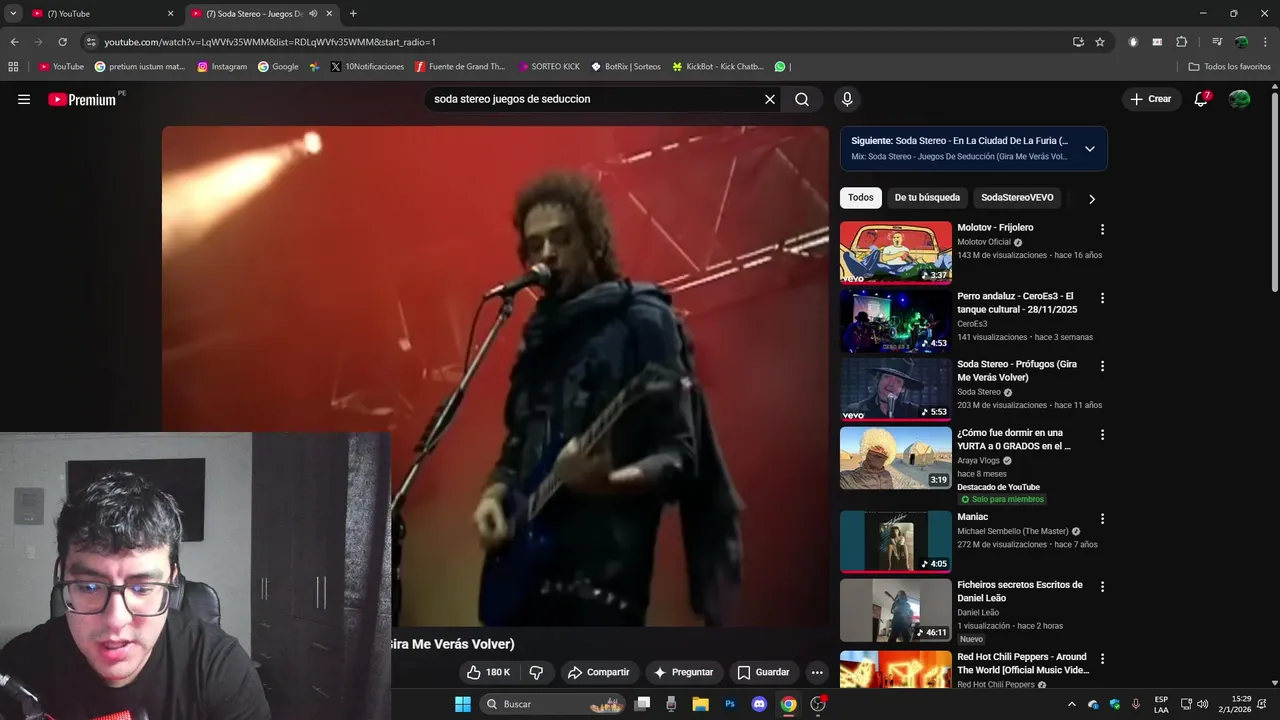Screen dimensions: 1280x720
Task: Go to YouTube Premium home logo
Action: [82, 99]
